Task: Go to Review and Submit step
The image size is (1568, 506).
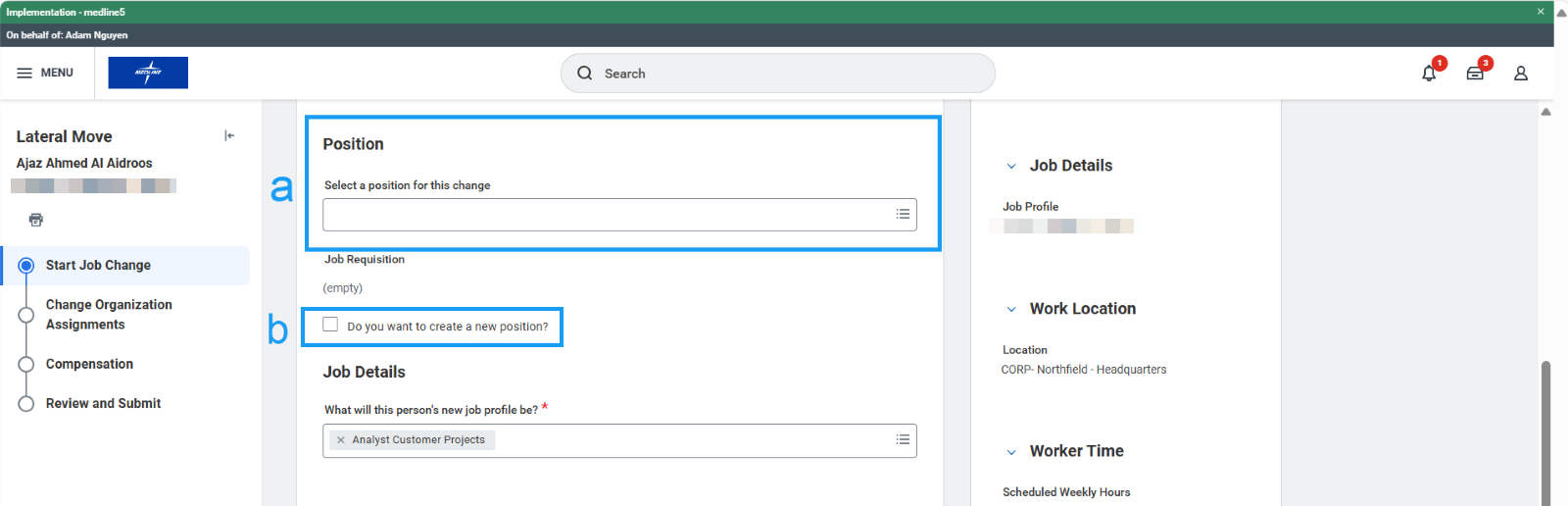Action: point(103,403)
